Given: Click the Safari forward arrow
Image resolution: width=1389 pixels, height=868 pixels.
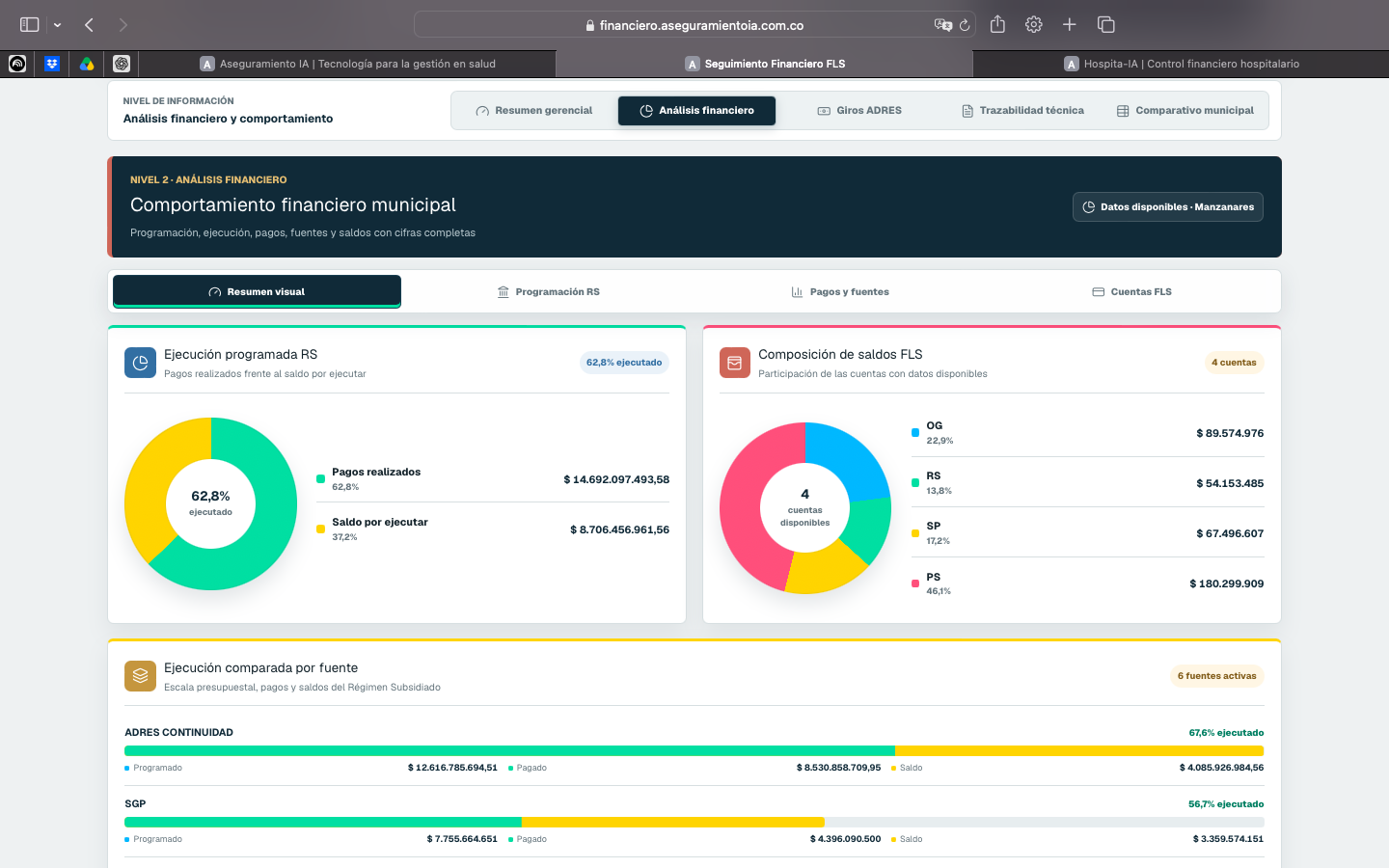Looking at the screenshot, I should (x=123, y=25).
